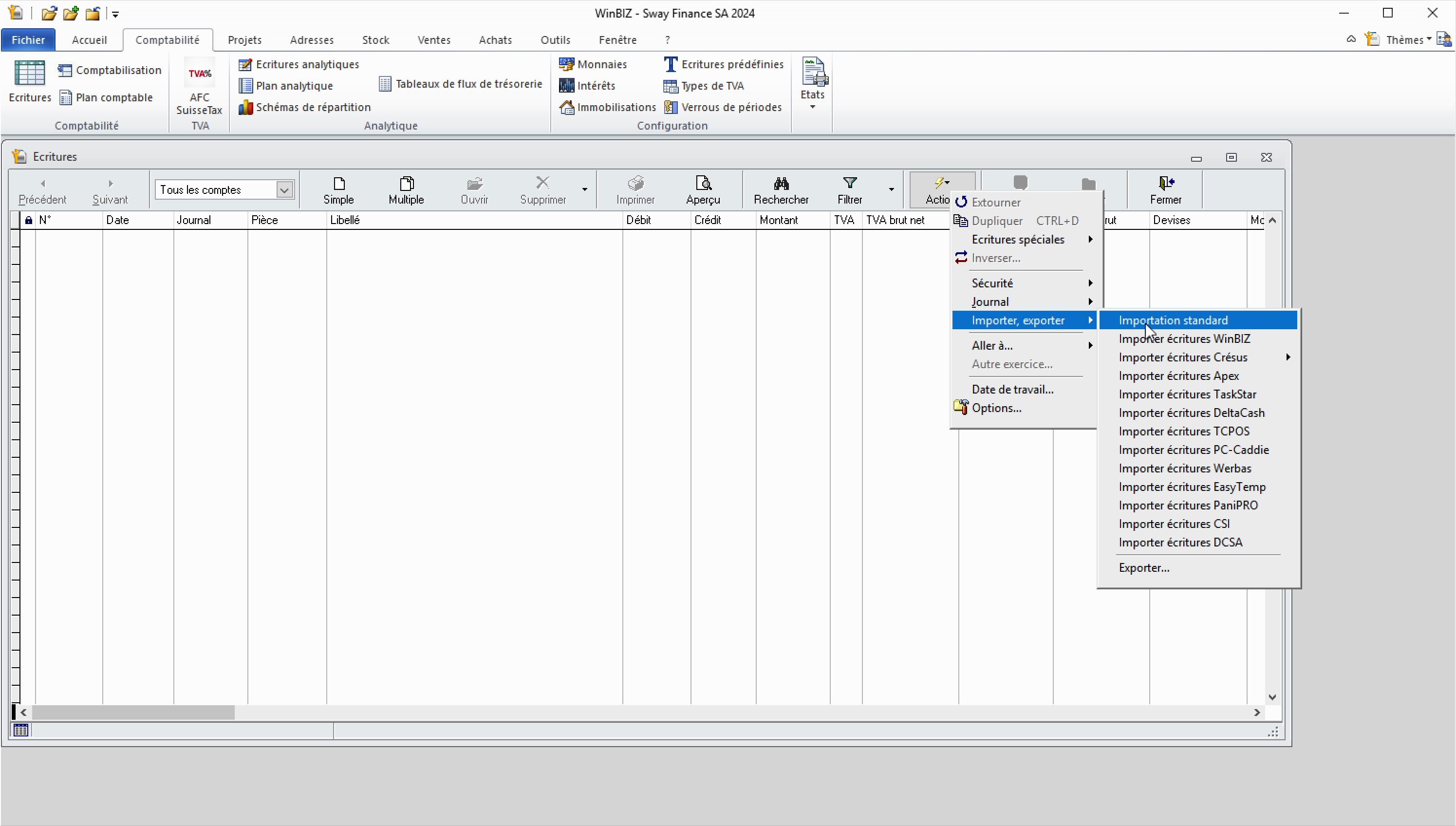Expand the Tous les comptes dropdown
Image resolution: width=1456 pixels, height=826 pixels.
(x=284, y=190)
